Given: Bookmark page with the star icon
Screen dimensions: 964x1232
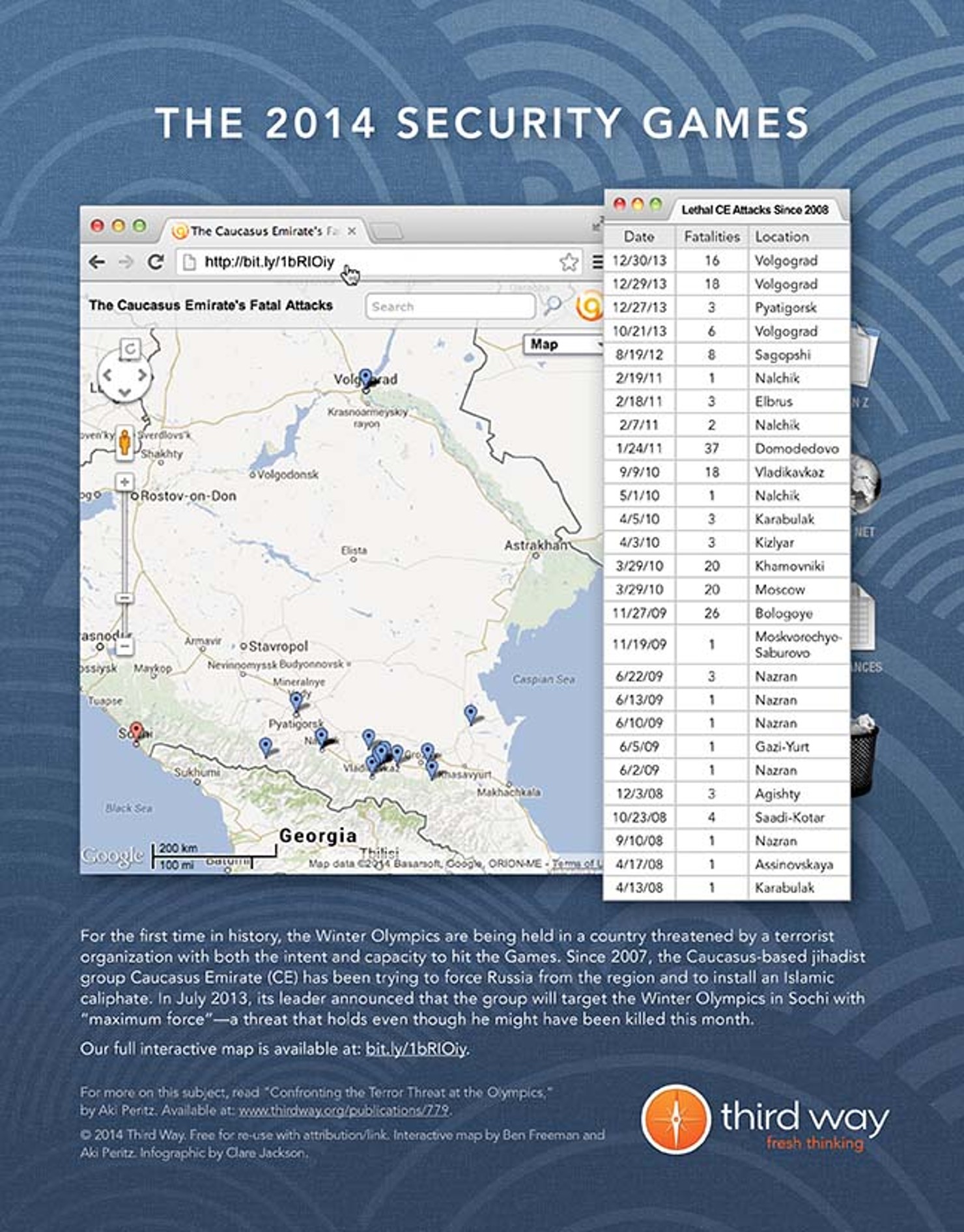Looking at the screenshot, I should pos(569,262).
